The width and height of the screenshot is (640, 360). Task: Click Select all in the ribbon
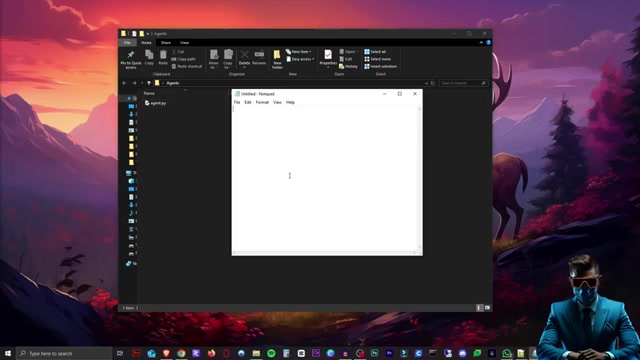coord(375,51)
